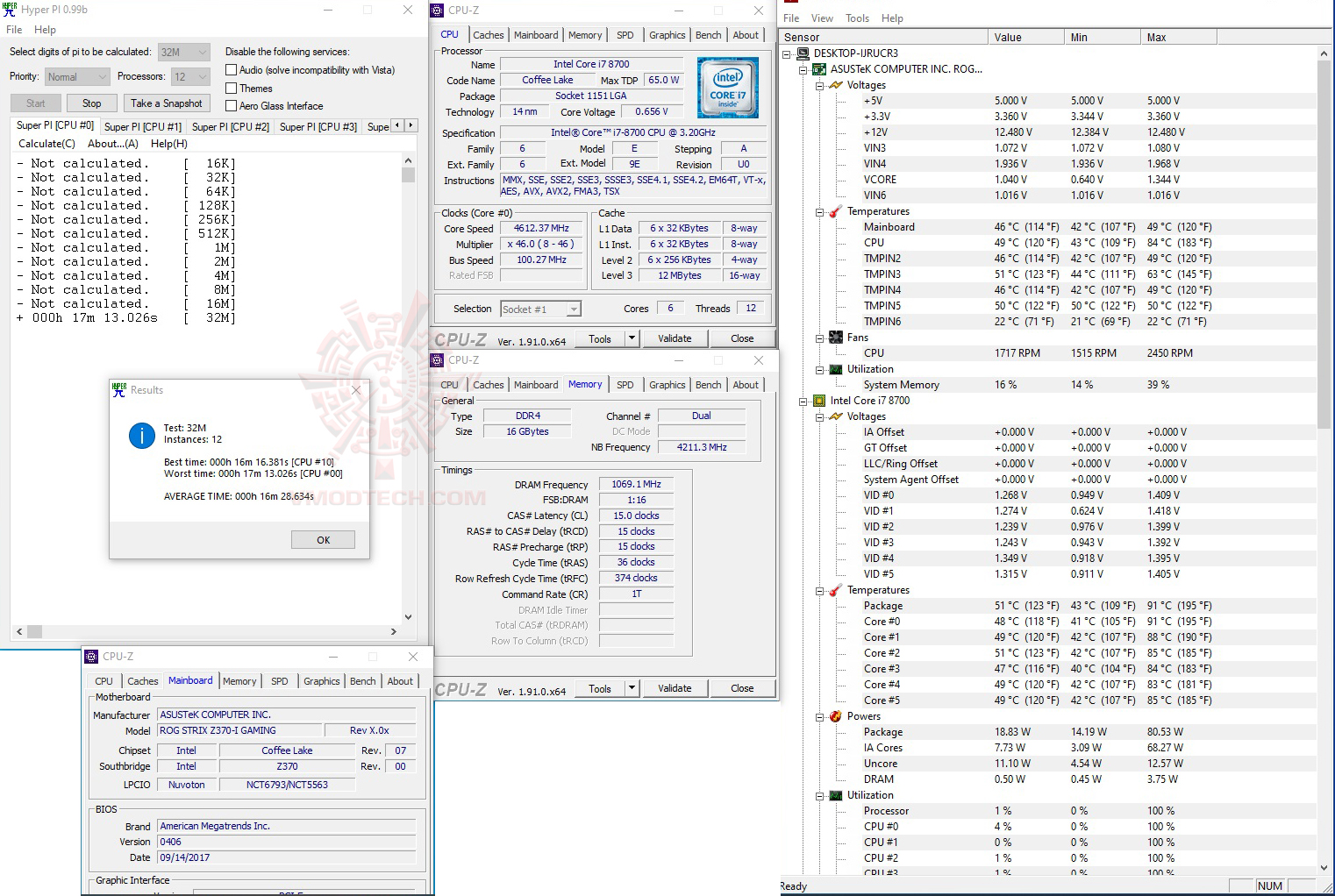
Task: Click the Value column header in sensor list
Action: click(x=1025, y=37)
